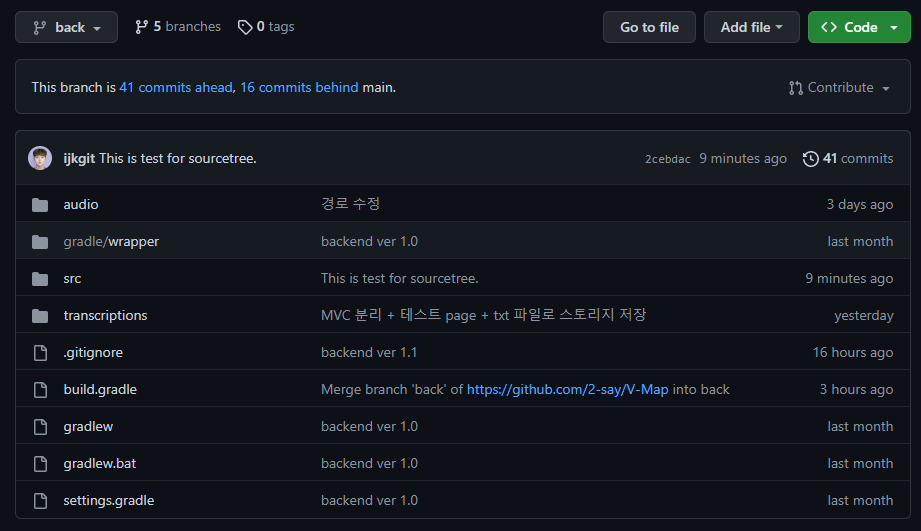Click the gradle/wrapper folder icon
This screenshot has width=921, height=531.
coord(40,241)
